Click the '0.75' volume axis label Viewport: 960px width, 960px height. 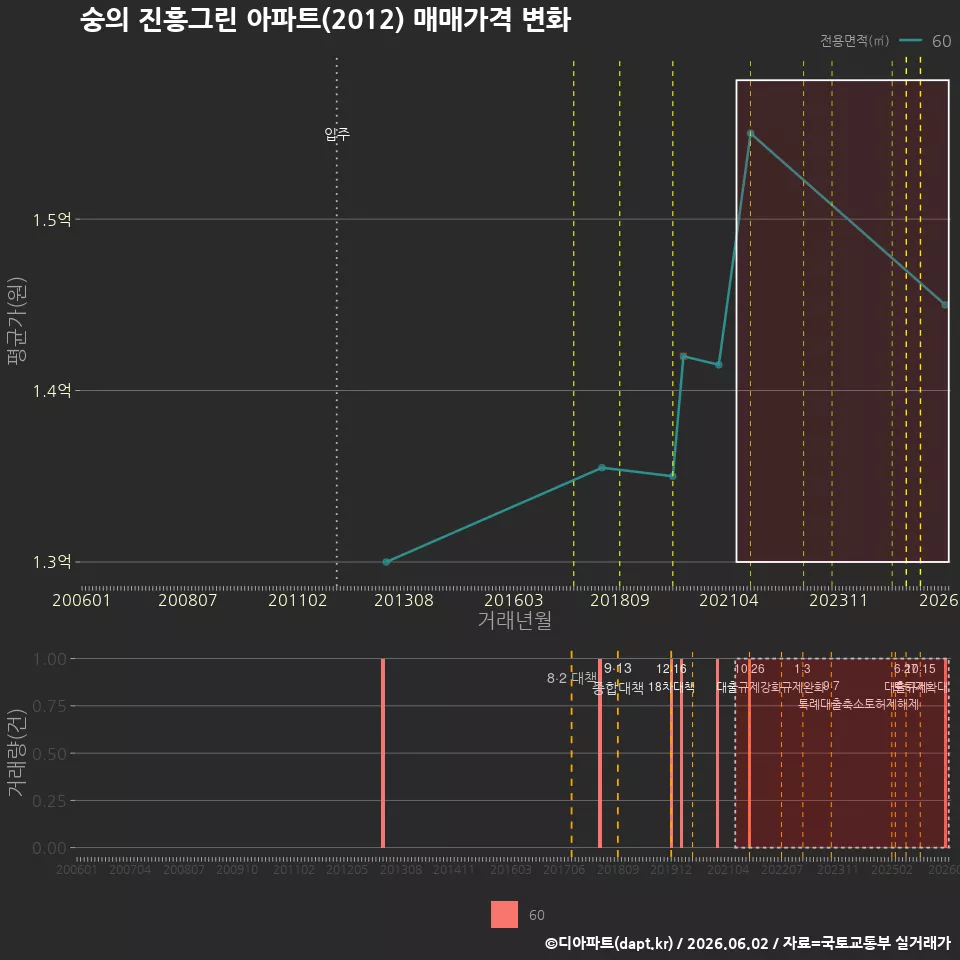click(x=49, y=706)
